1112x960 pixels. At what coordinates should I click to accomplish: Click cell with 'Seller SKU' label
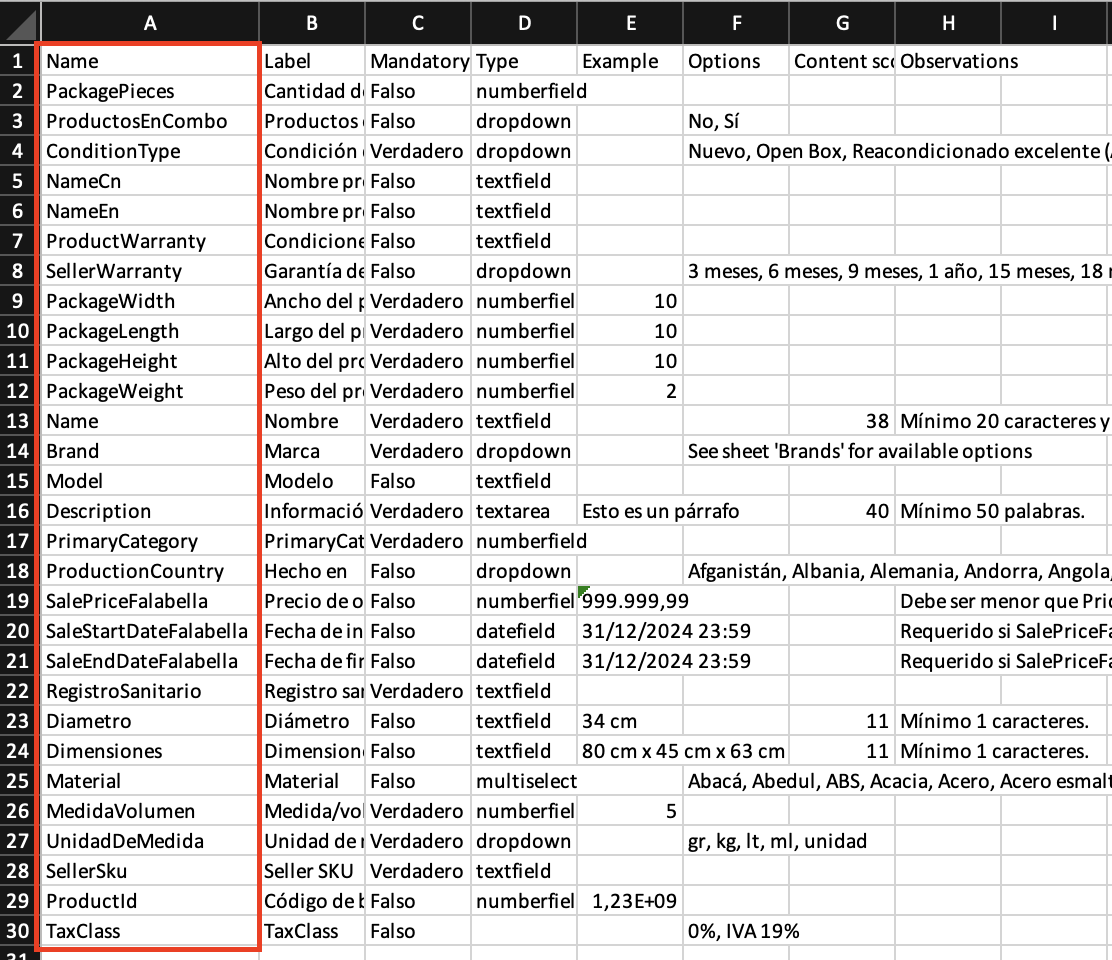point(312,871)
